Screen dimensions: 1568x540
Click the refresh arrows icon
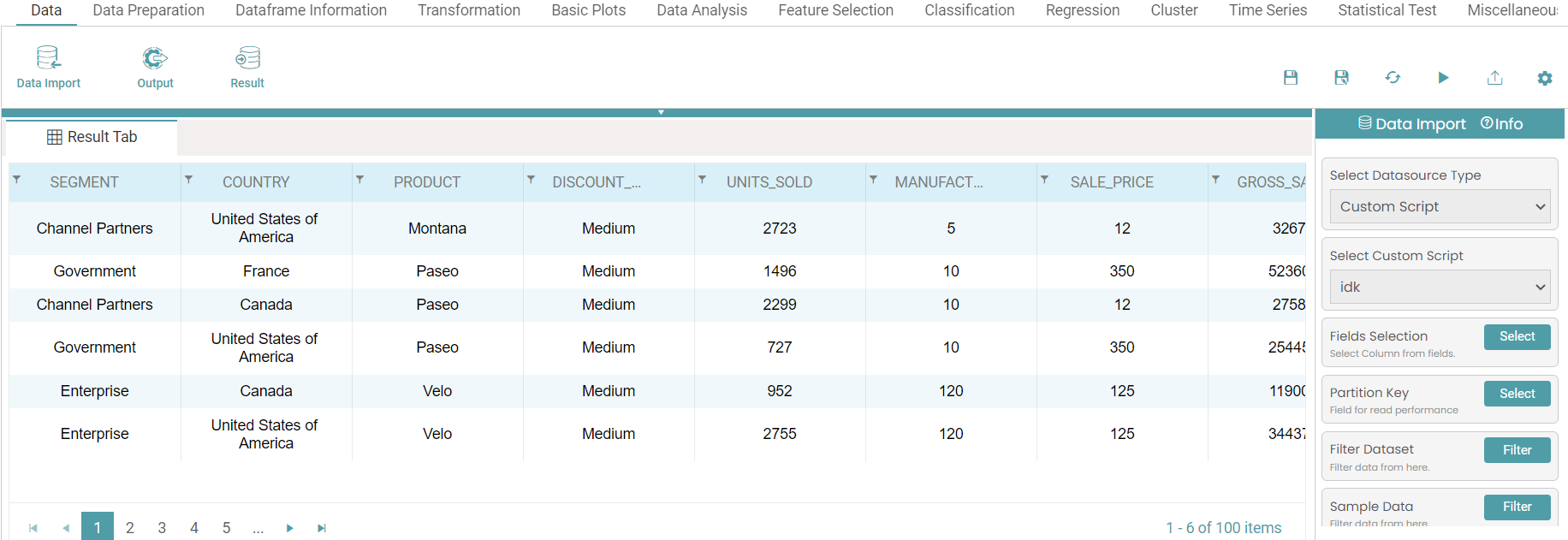click(1393, 78)
